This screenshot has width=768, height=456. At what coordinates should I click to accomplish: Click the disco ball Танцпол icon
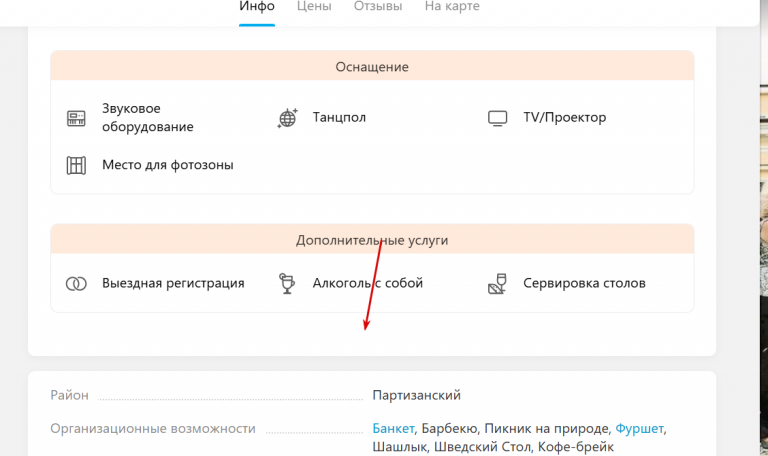point(288,118)
